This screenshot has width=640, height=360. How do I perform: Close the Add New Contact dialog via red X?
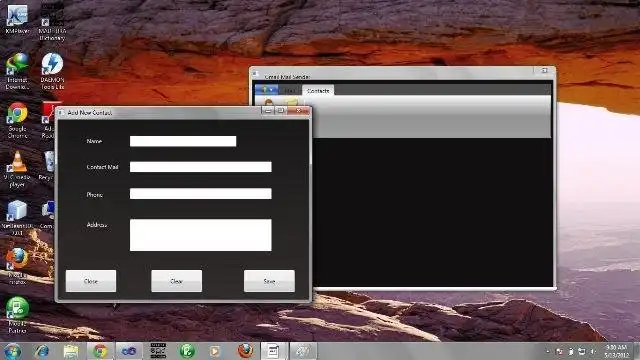tap(298, 111)
